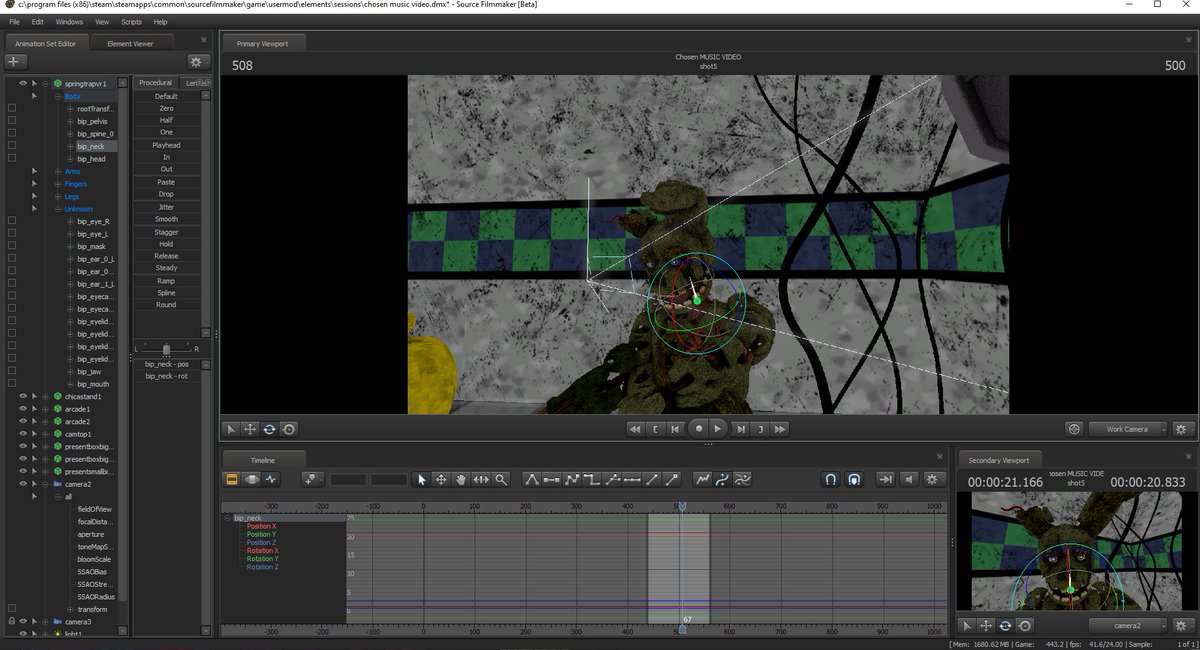Screen dimensions: 1200x650
Task: Expand the Legs group
Action: click(58, 196)
